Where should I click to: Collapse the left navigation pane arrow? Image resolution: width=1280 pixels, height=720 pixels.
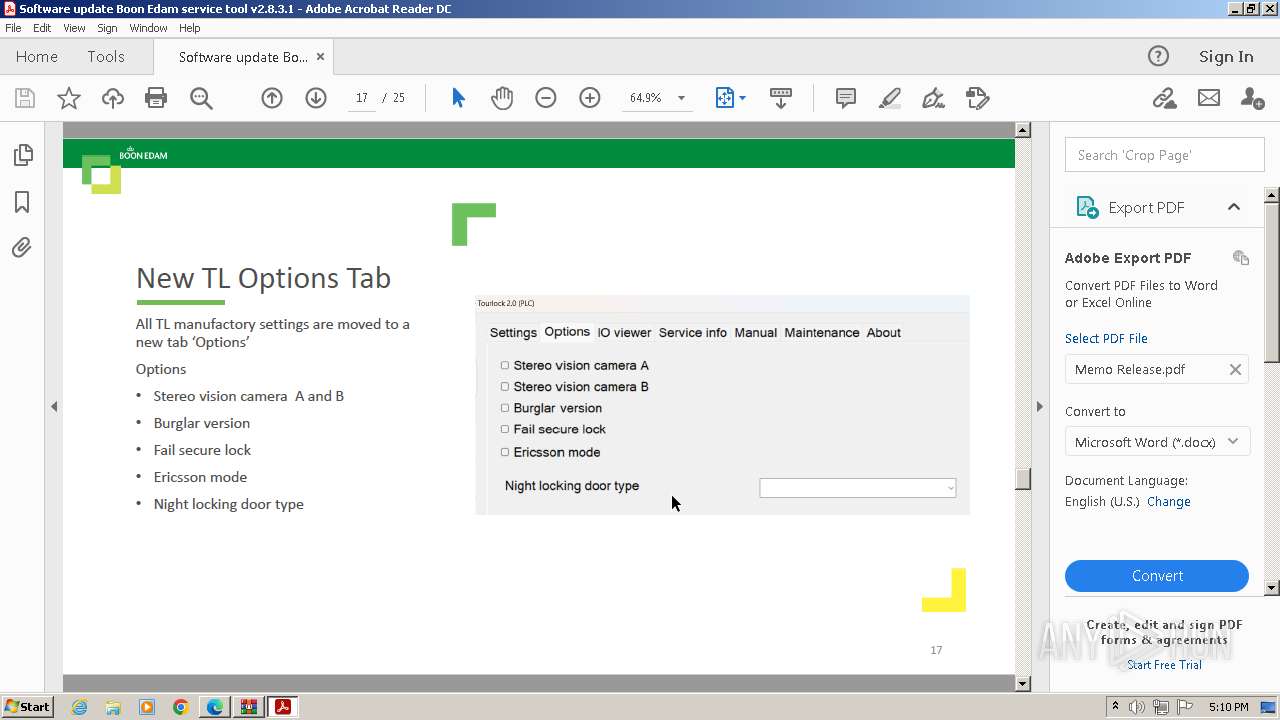click(x=54, y=407)
